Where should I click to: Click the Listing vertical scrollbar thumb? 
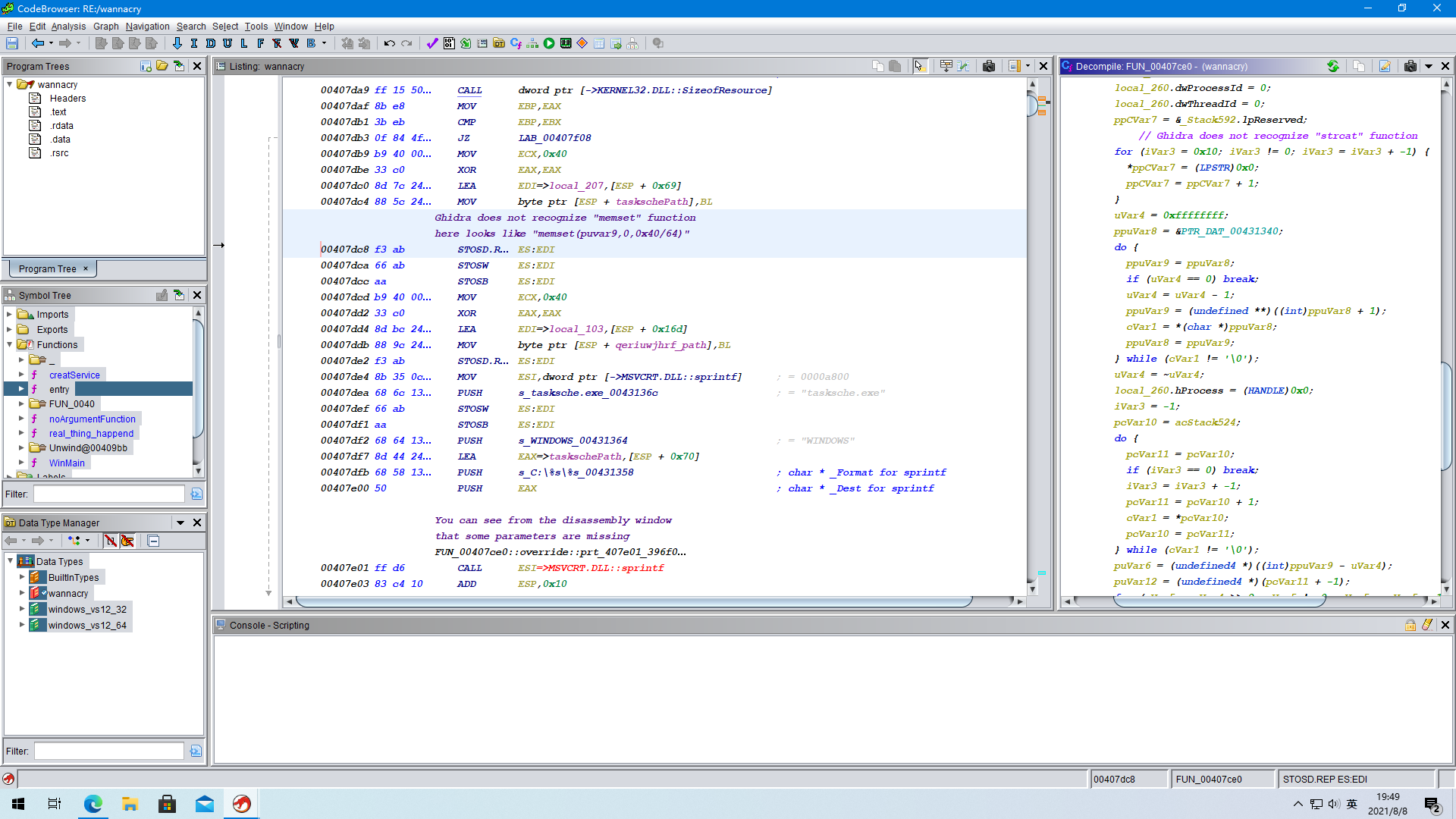tap(1032, 105)
